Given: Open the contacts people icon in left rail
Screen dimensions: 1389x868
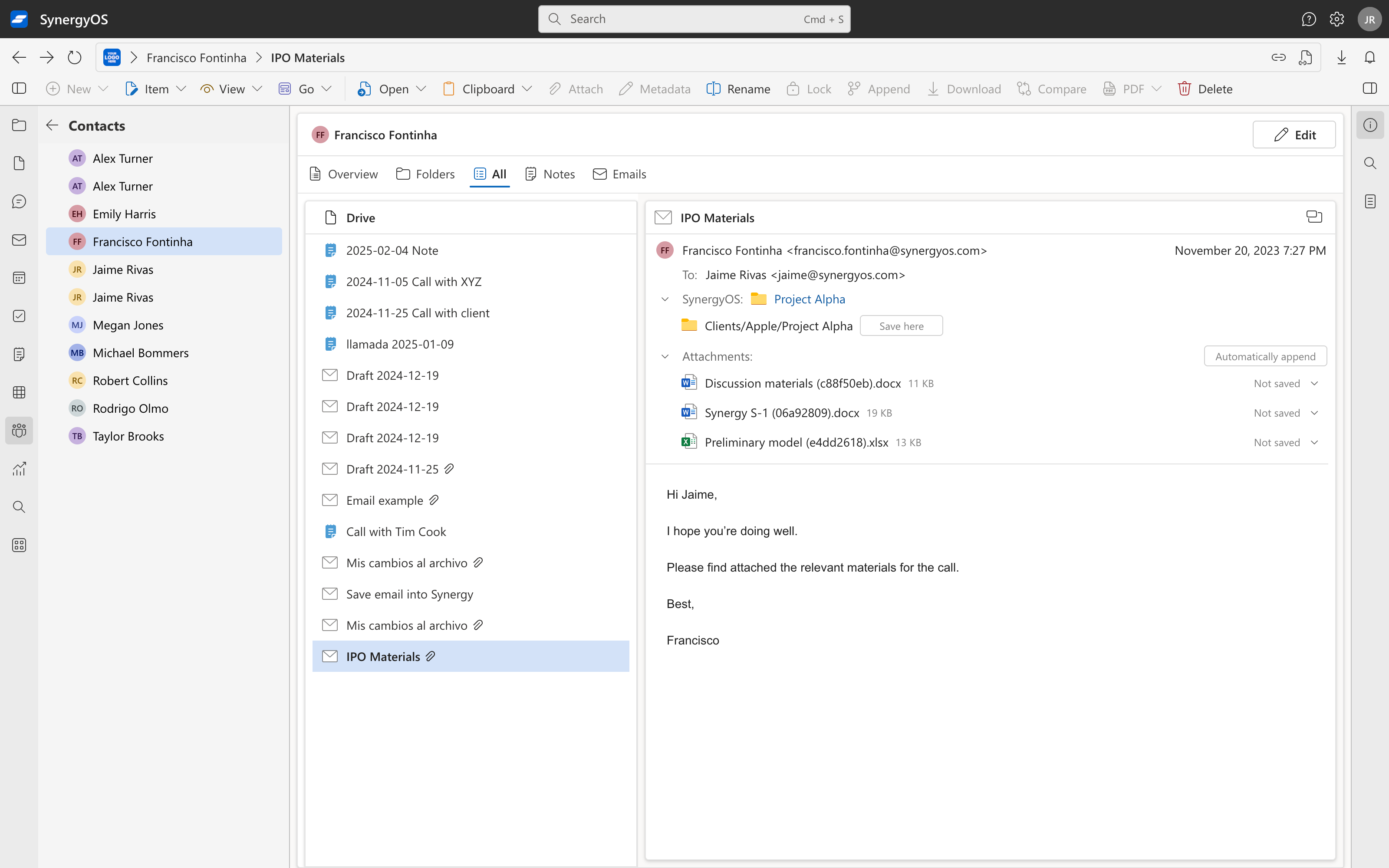Looking at the screenshot, I should coord(19,431).
